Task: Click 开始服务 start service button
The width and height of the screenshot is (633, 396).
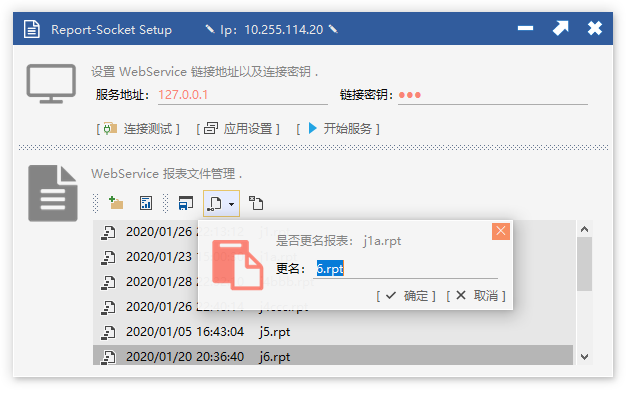Action: (x=338, y=129)
